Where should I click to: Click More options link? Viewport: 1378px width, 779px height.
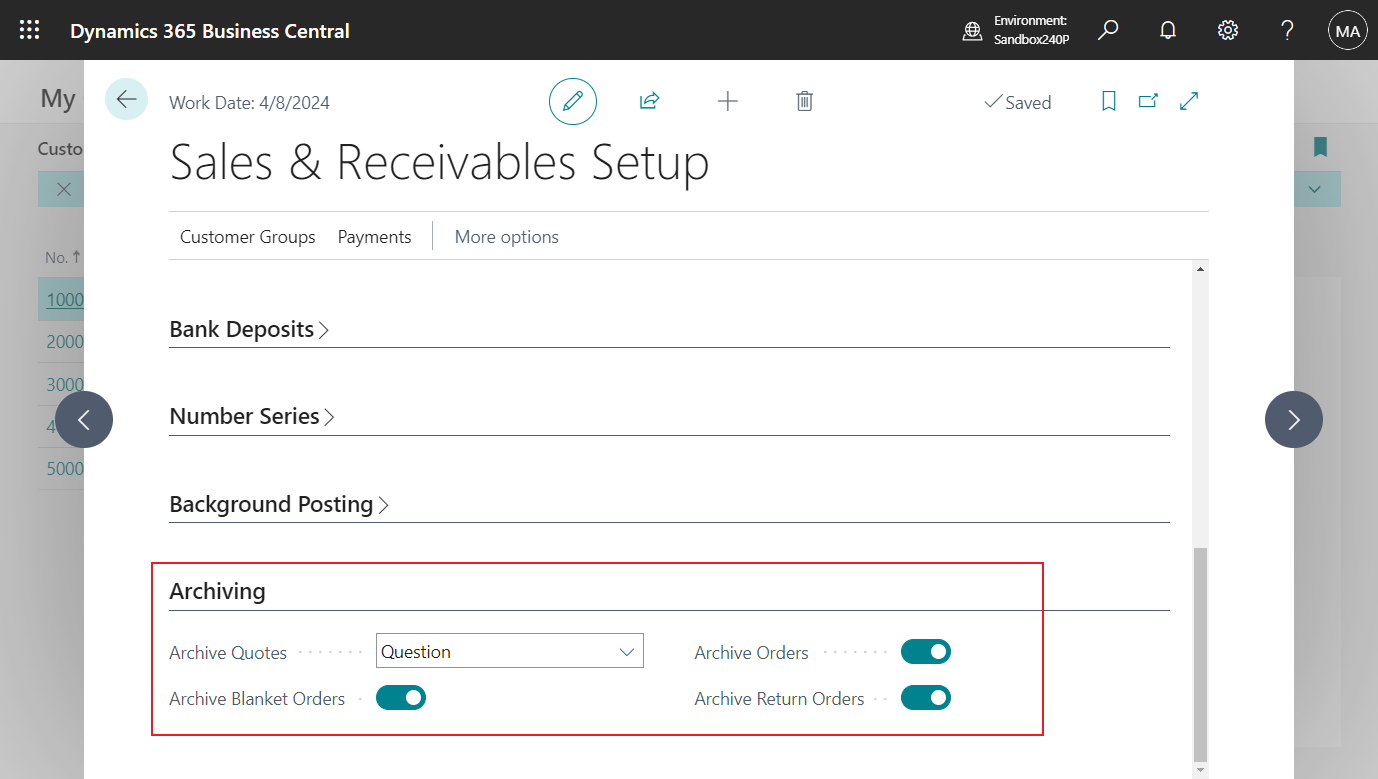tap(506, 237)
